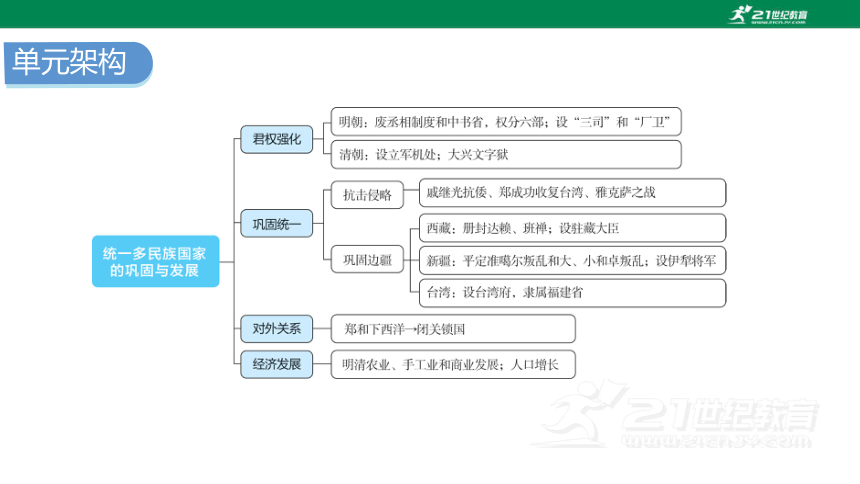
Task: Click the 新疆：平定准噶尔叛乱 text box
Action: tap(573, 260)
